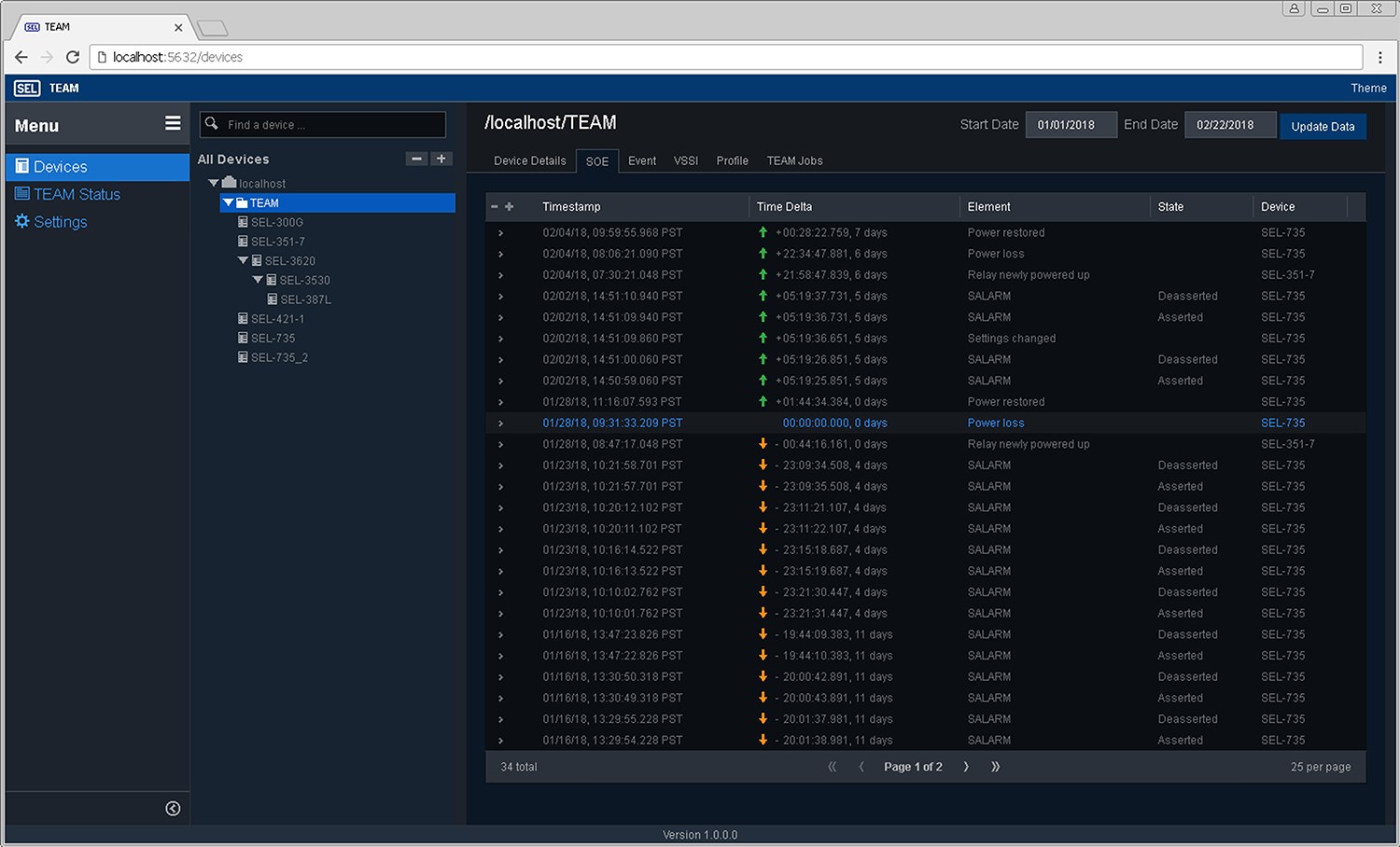Collapse all rows via table minus icon
The image size is (1400, 847).
pos(495,206)
